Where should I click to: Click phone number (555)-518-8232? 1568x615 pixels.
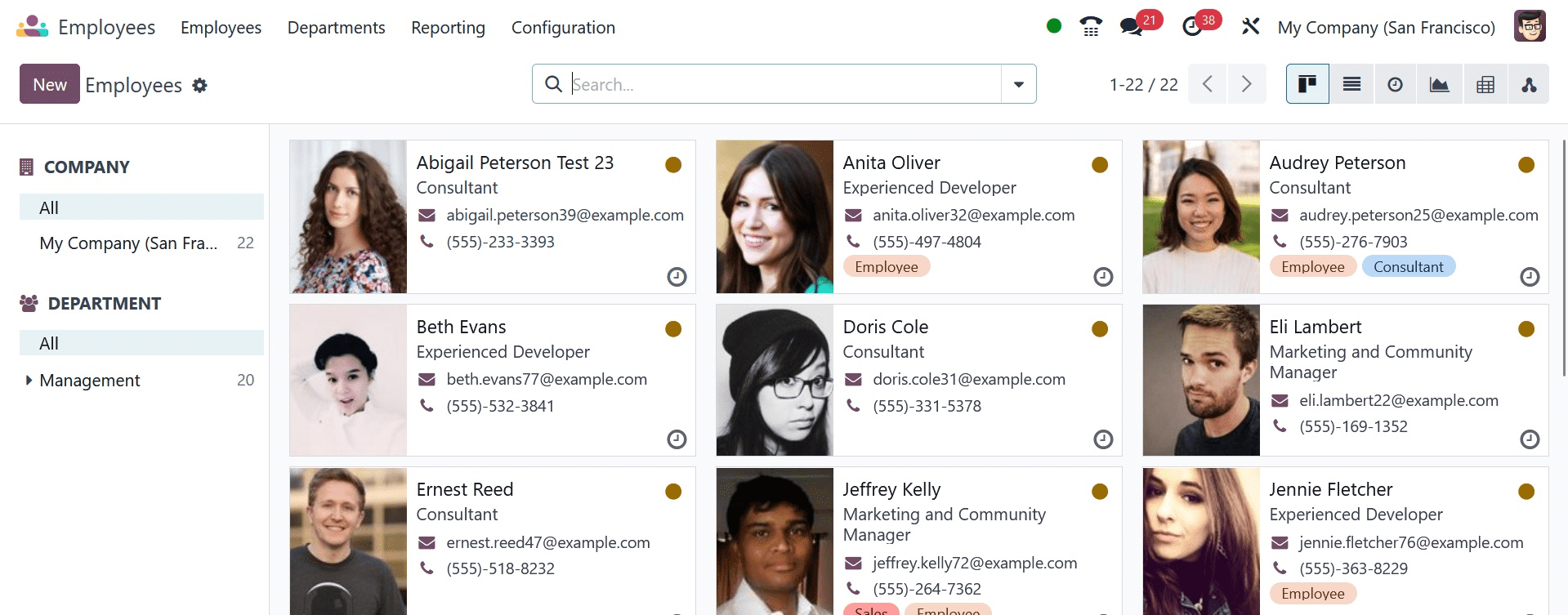pyautogui.click(x=500, y=568)
